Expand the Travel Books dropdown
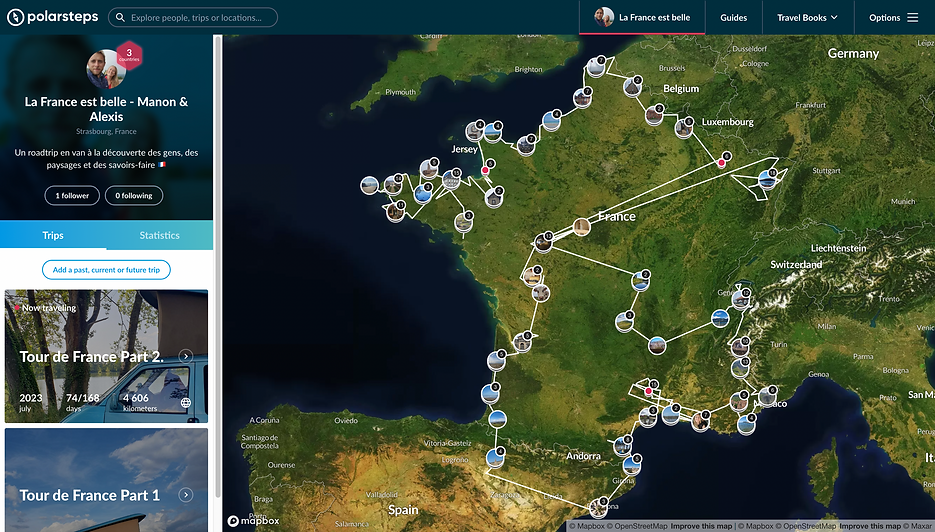This screenshot has width=935, height=532. (x=807, y=17)
